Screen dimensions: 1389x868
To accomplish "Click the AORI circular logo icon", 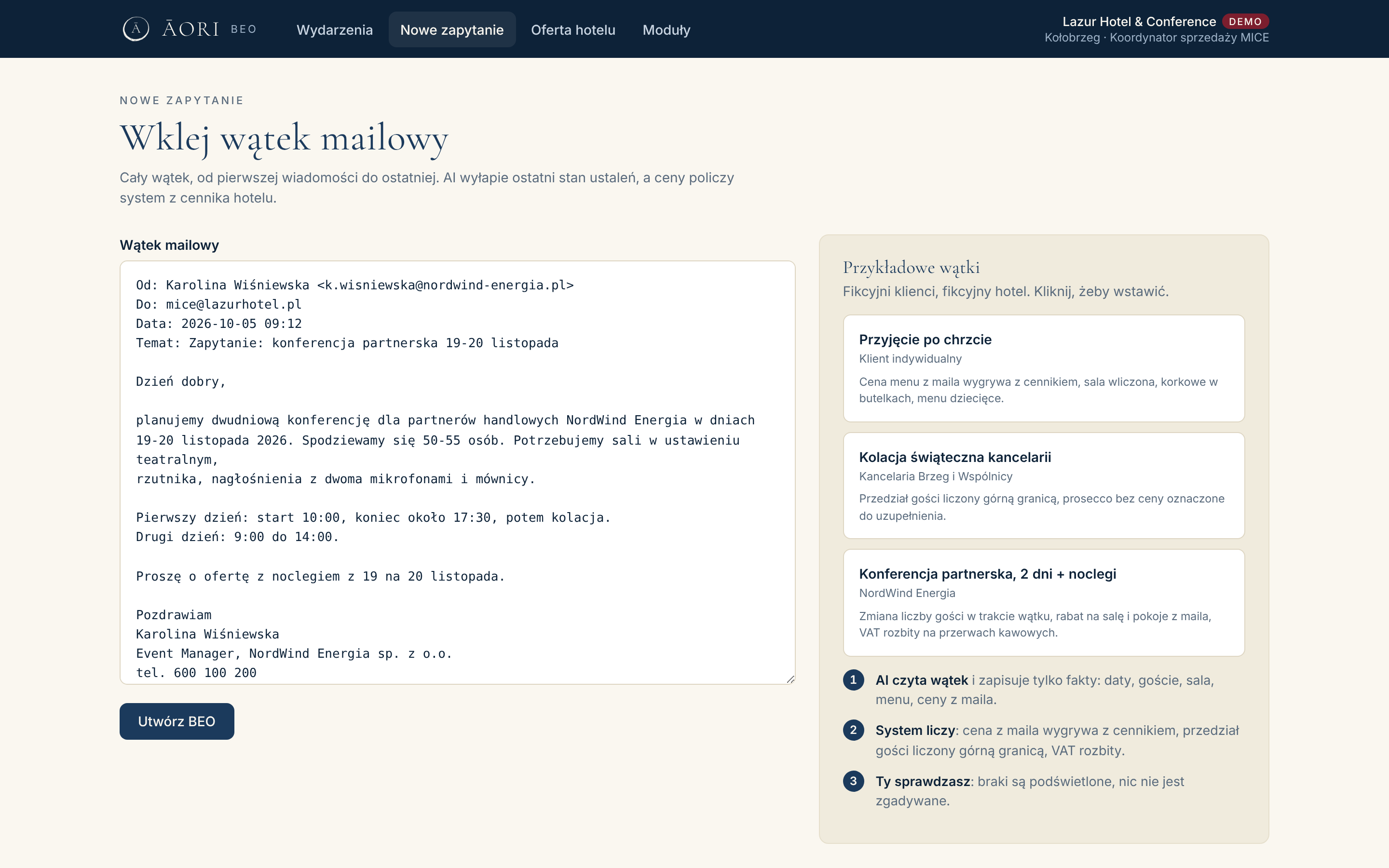I will point(136,29).
